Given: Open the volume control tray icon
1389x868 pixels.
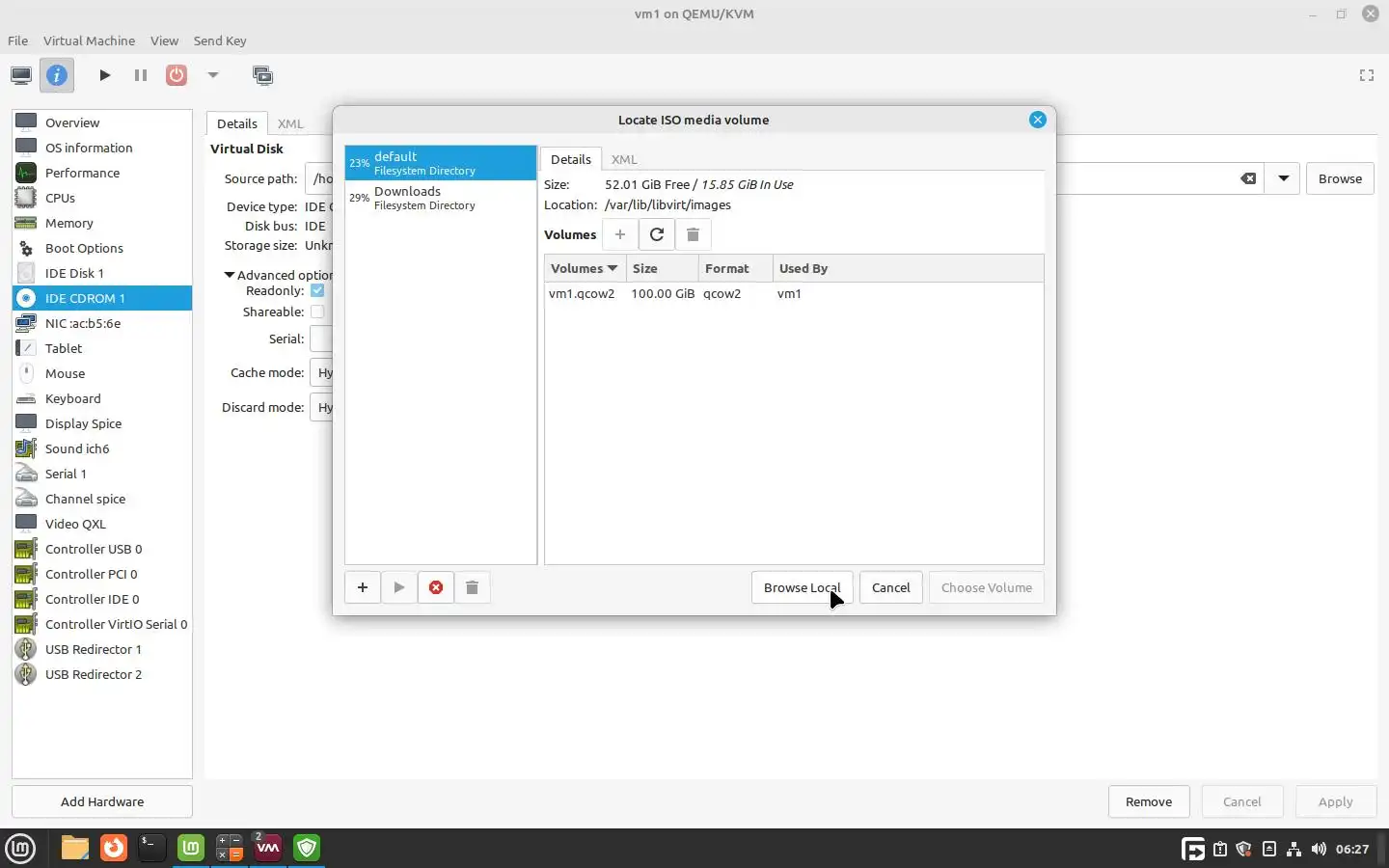Looking at the screenshot, I should click(1319, 849).
